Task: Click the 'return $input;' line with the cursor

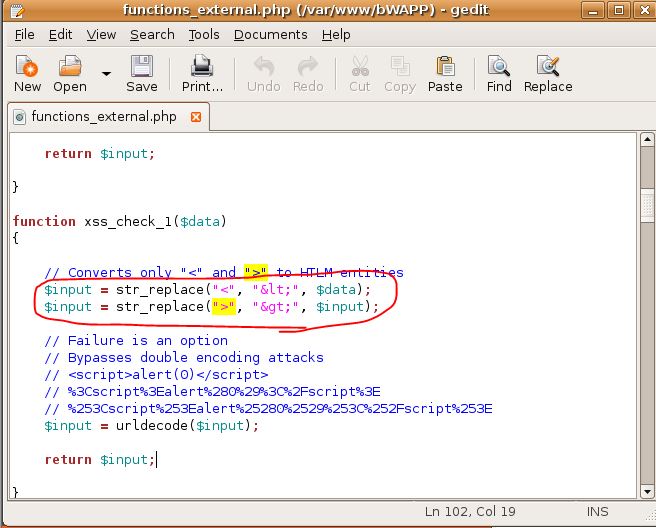Action: 100,459
